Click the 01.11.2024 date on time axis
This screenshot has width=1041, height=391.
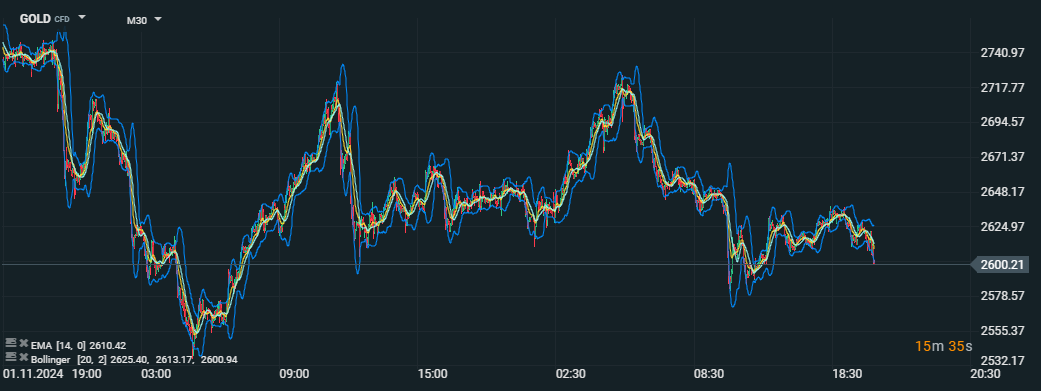pos(33,374)
